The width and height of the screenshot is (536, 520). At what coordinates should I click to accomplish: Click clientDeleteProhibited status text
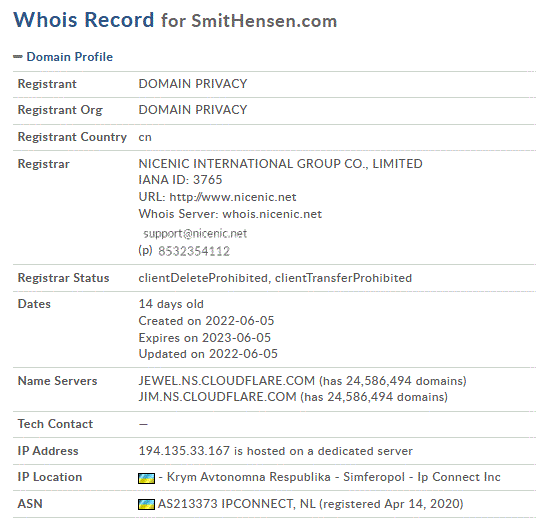pos(203,278)
